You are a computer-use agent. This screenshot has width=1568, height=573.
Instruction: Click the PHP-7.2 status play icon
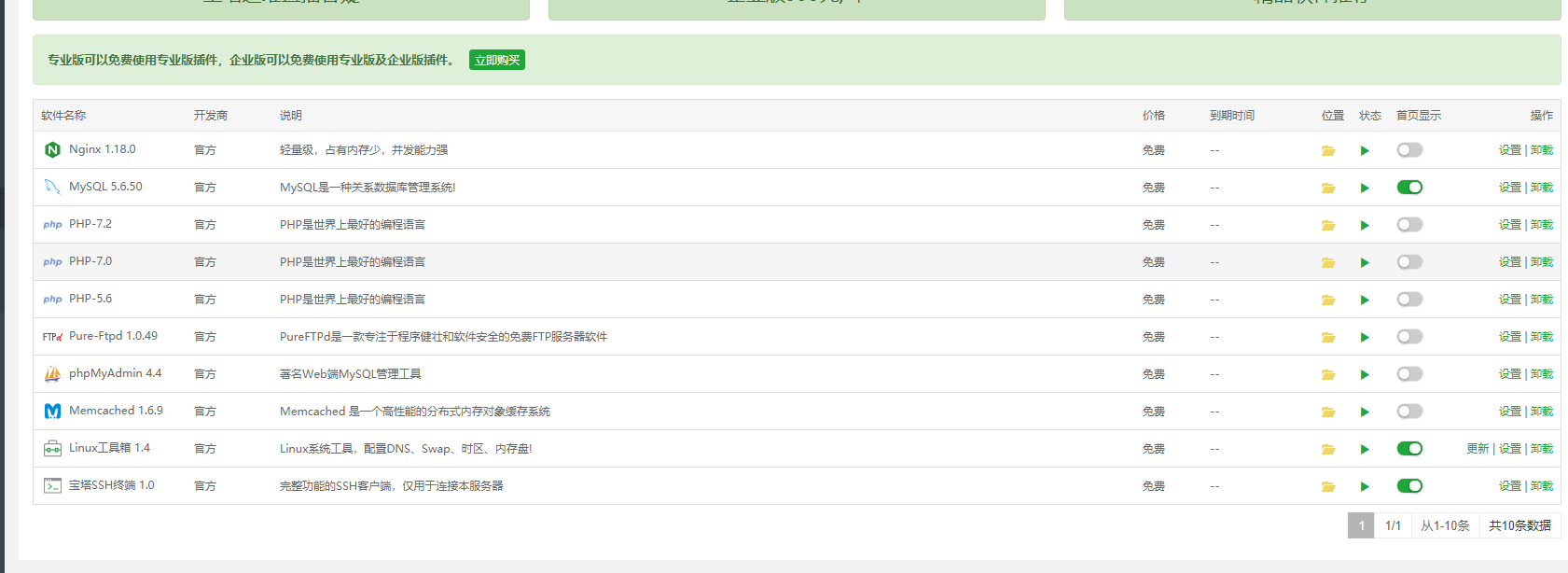tap(1365, 225)
